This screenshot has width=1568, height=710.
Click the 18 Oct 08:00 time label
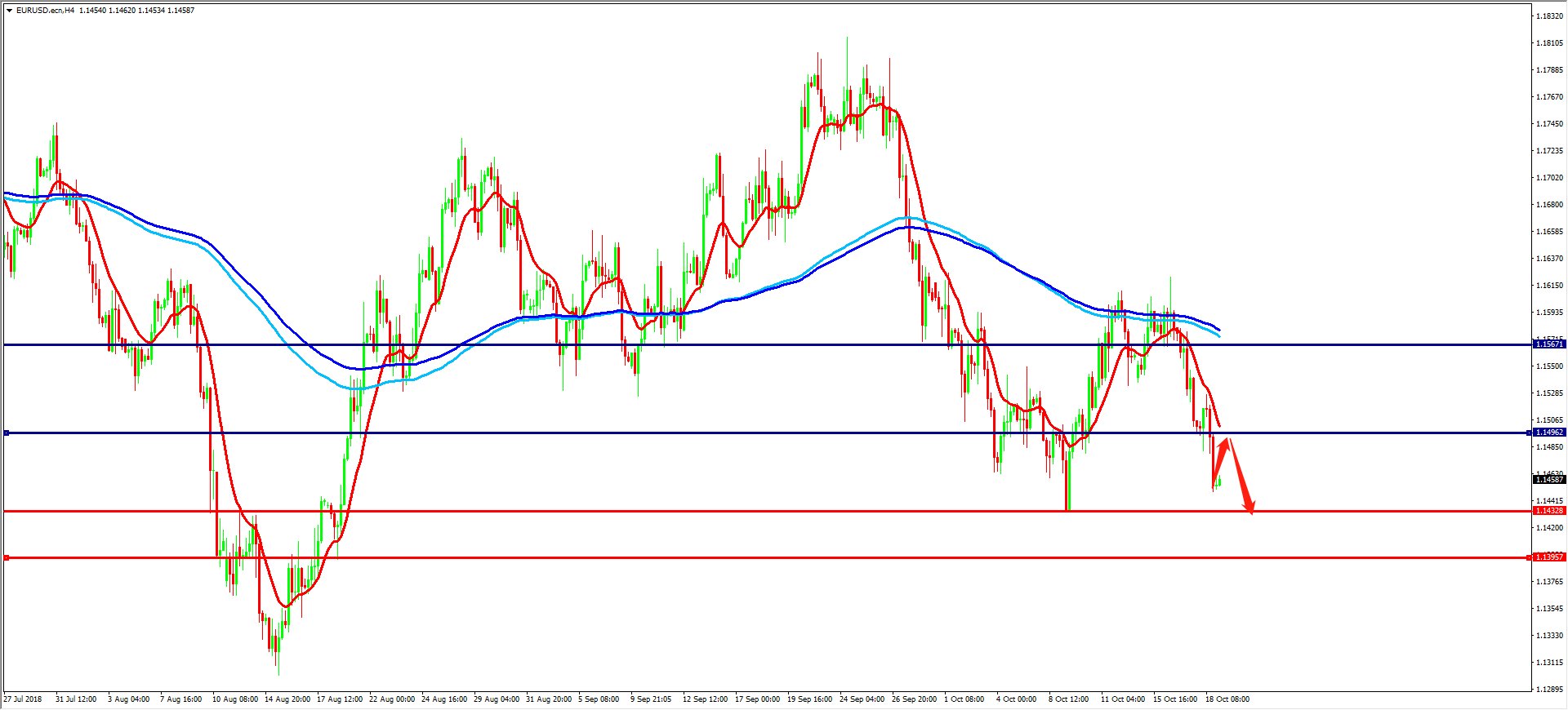pos(1227,699)
